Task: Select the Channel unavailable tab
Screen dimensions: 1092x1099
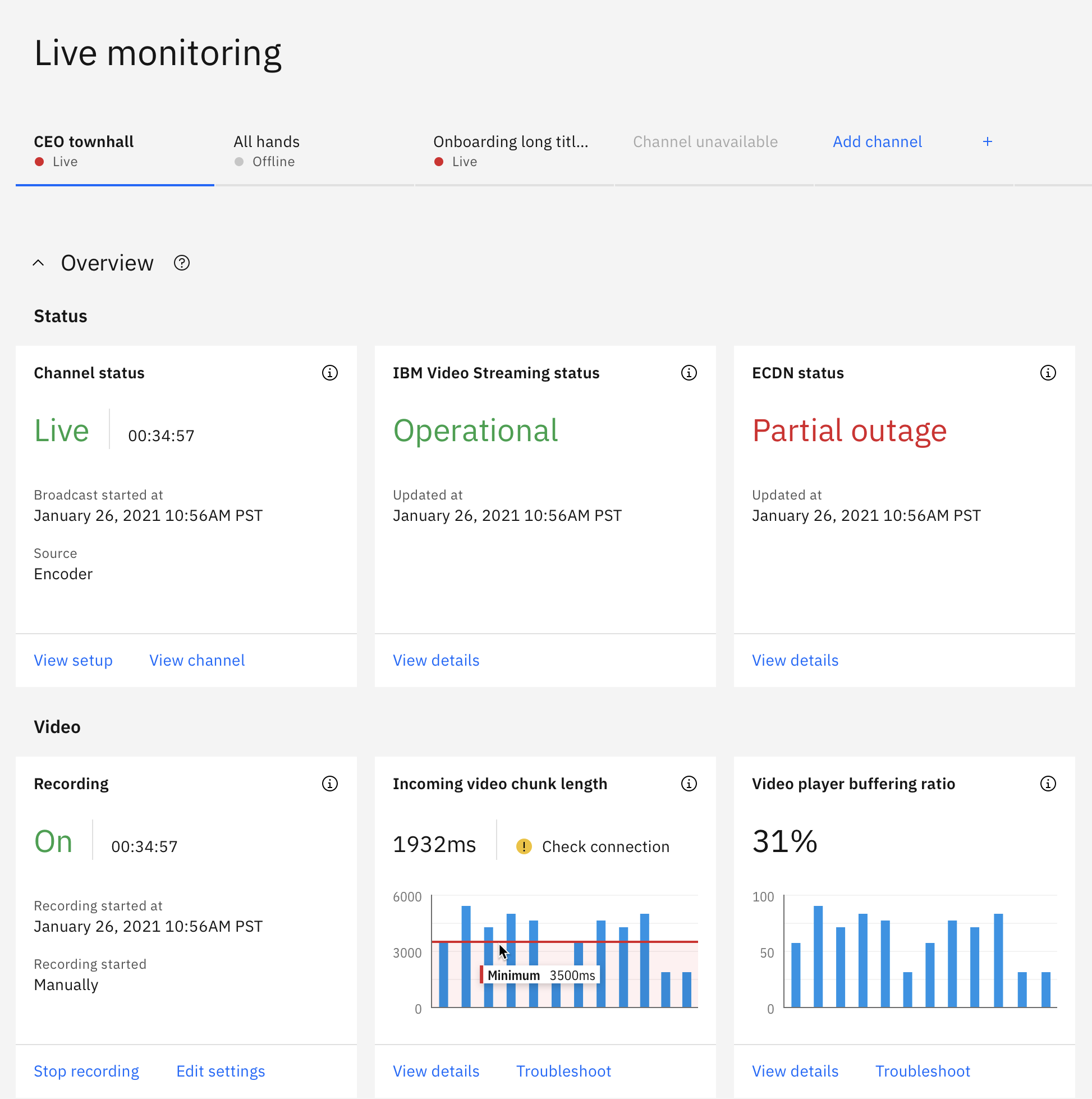Action: point(714,152)
